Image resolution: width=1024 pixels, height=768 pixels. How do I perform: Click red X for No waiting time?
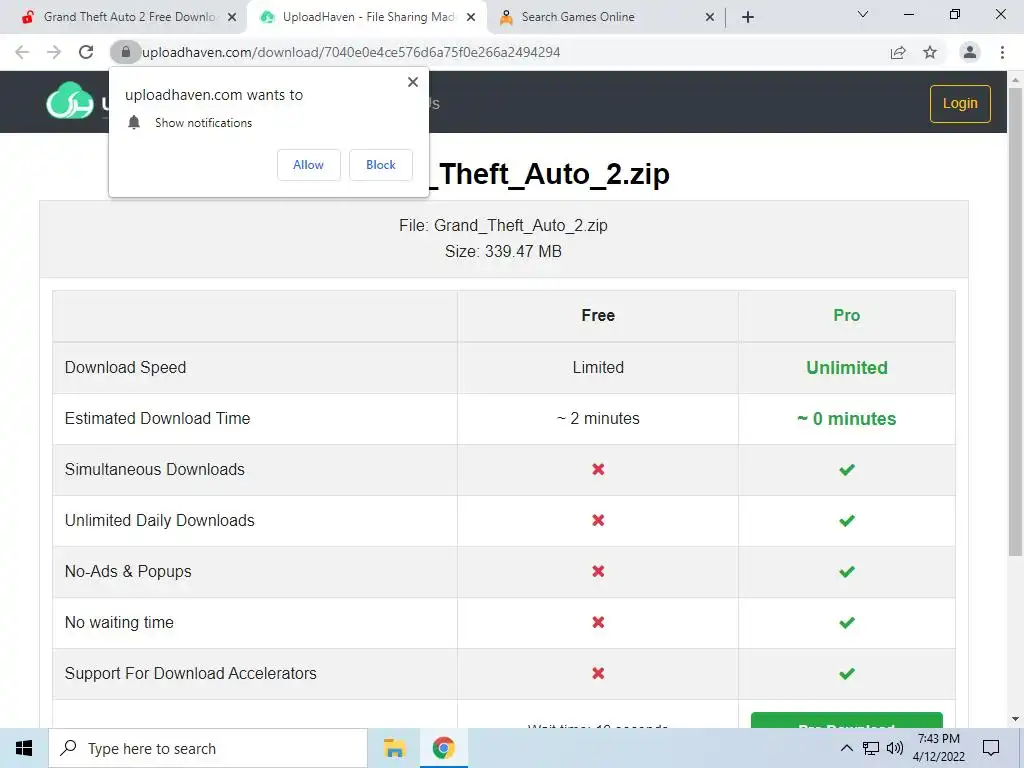click(598, 622)
